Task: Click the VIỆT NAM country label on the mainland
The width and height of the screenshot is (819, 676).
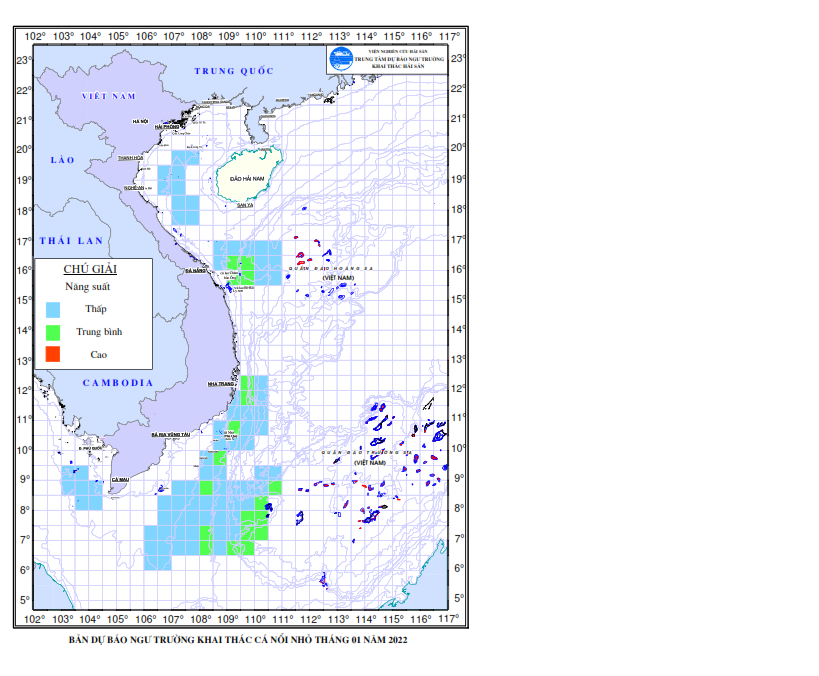Action: pyautogui.click(x=109, y=96)
